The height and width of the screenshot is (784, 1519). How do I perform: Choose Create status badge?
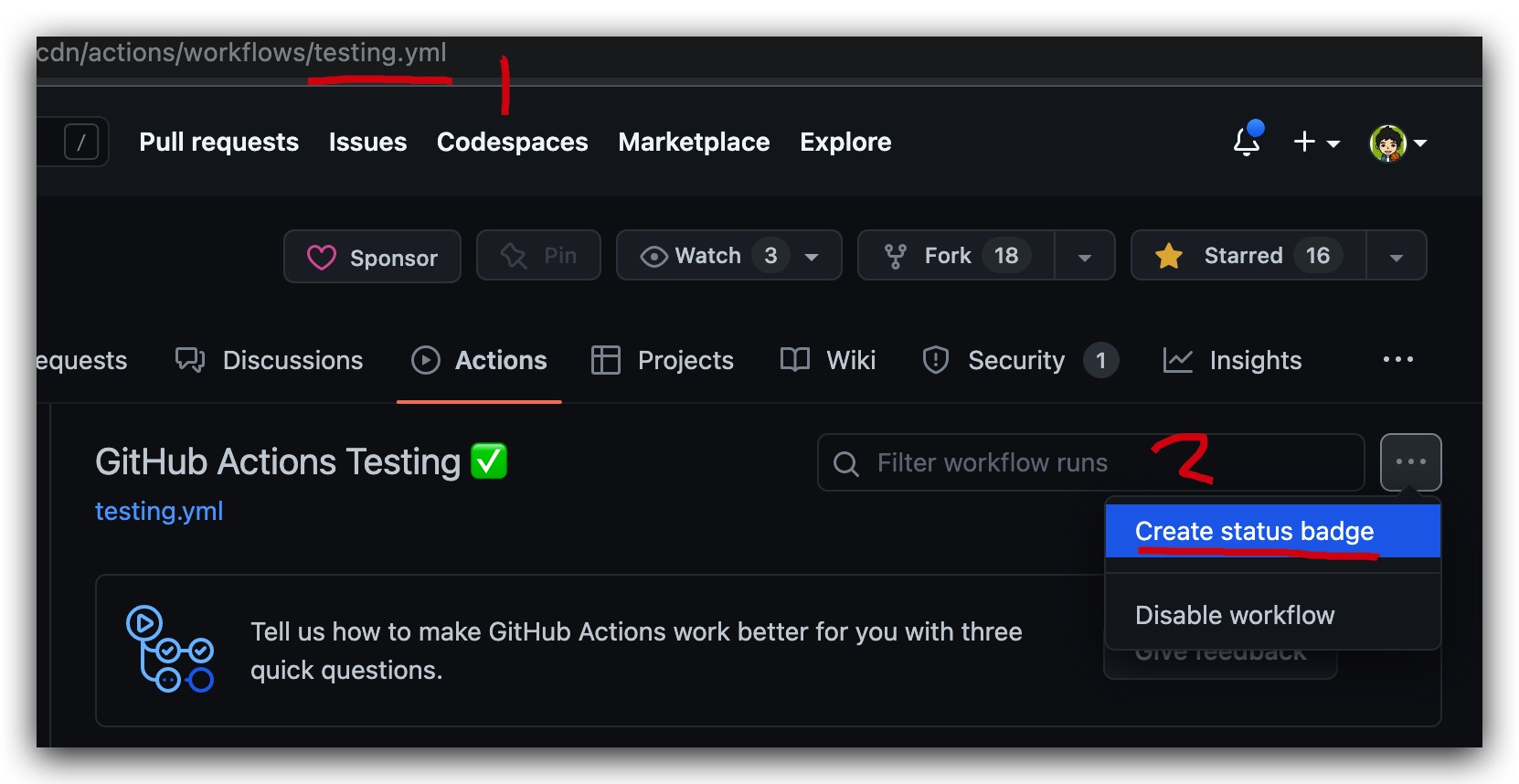(1272, 532)
